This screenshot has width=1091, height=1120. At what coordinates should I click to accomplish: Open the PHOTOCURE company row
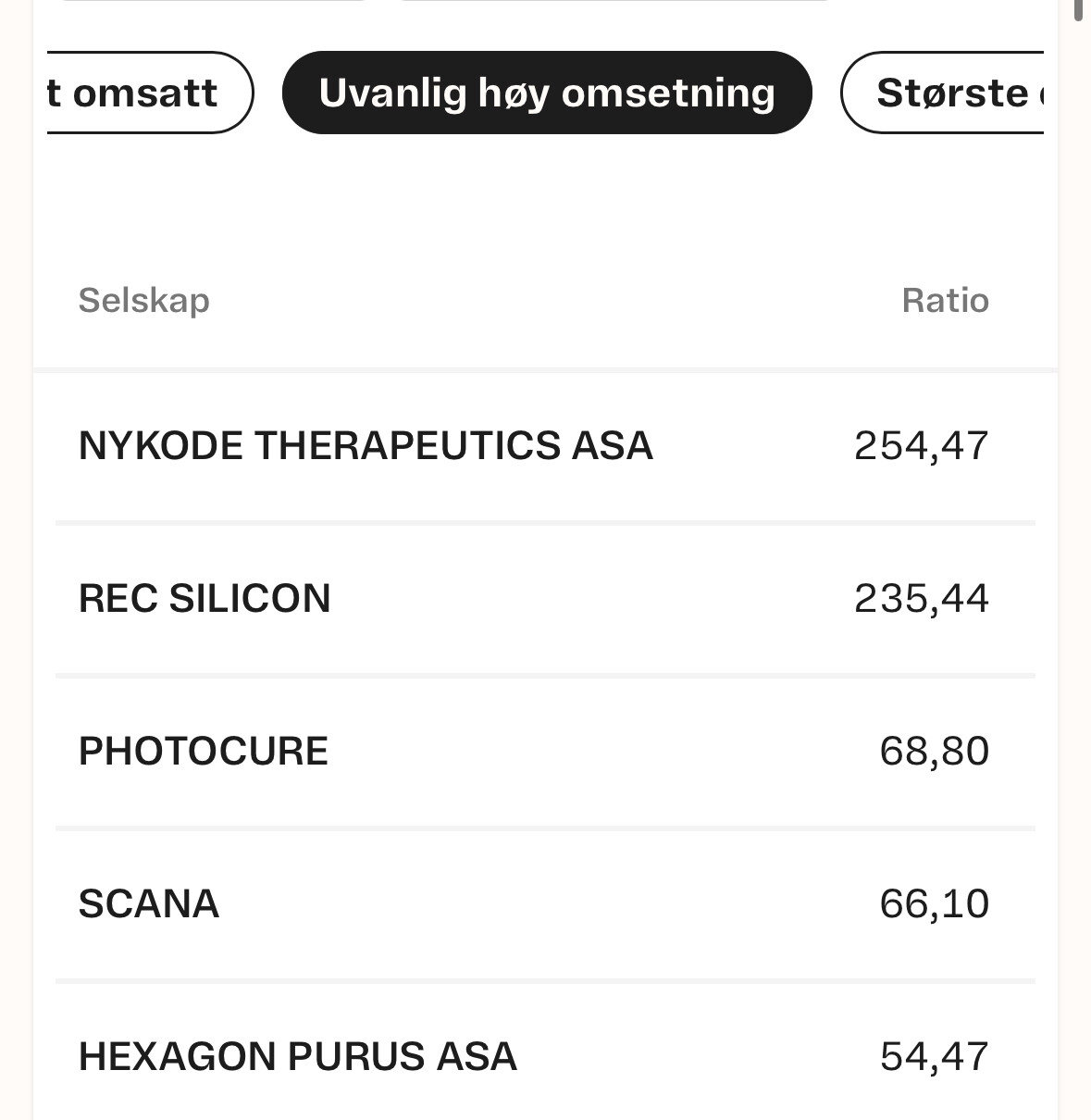(x=545, y=752)
